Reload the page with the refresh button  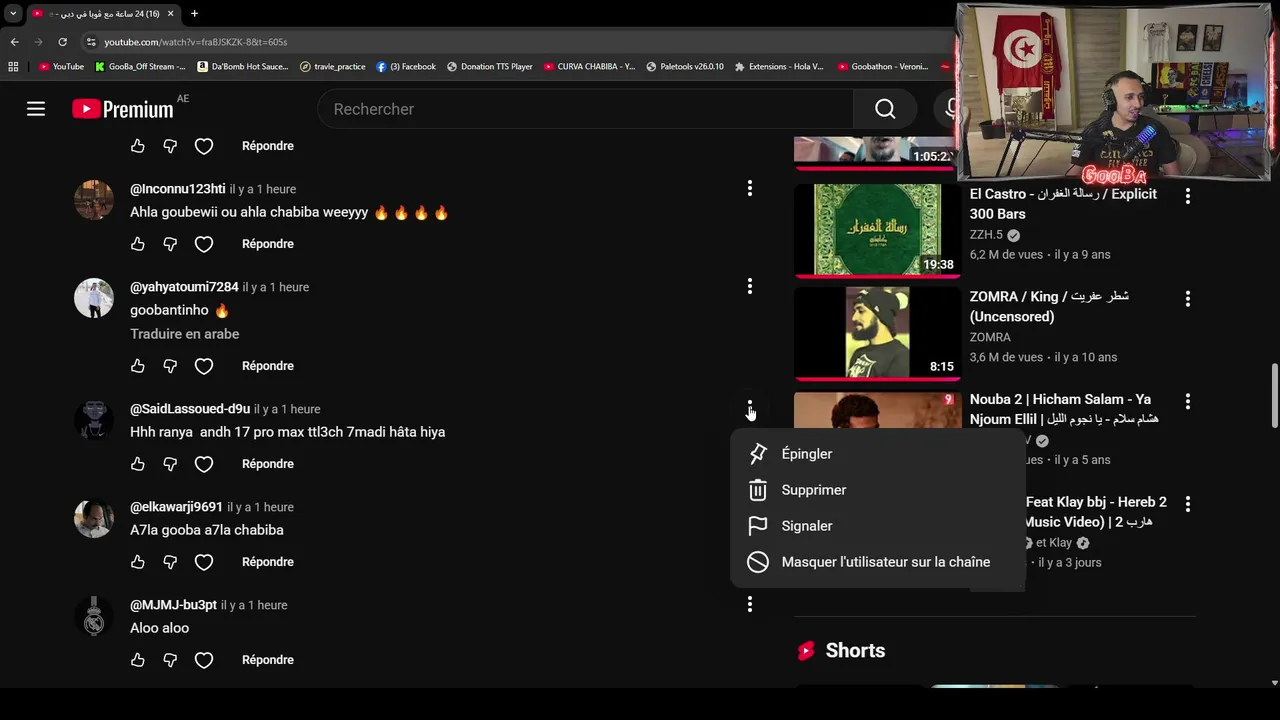62,42
